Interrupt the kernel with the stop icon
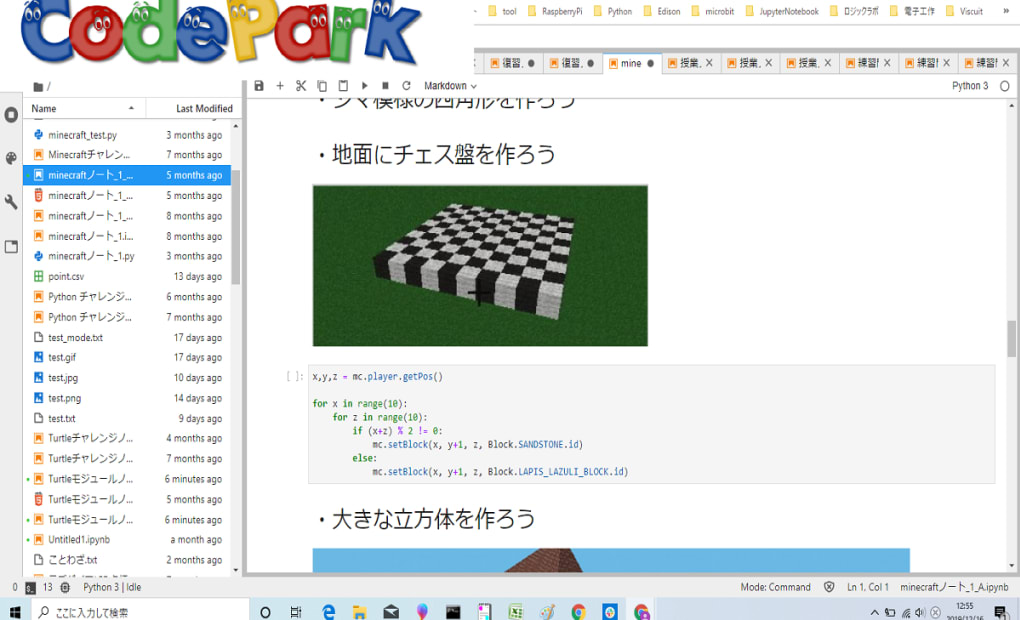 pos(385,86)
